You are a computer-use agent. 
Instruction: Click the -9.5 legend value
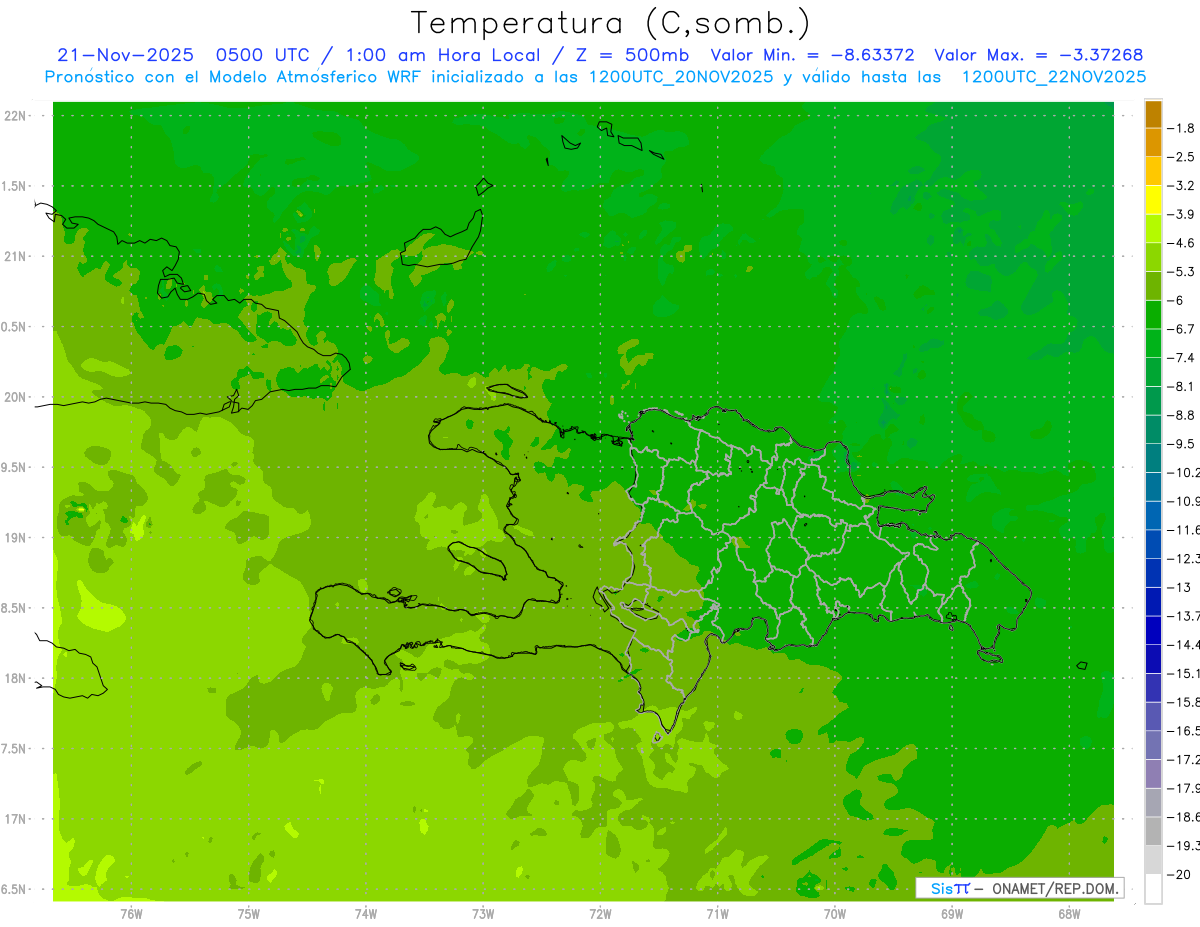pos(1181,444)
